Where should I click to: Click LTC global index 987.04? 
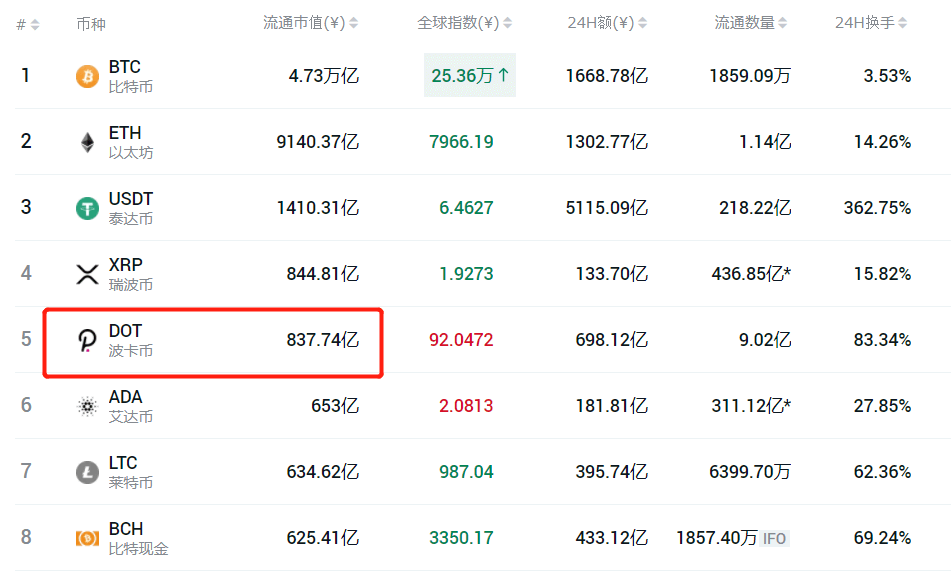coord(466,472)
